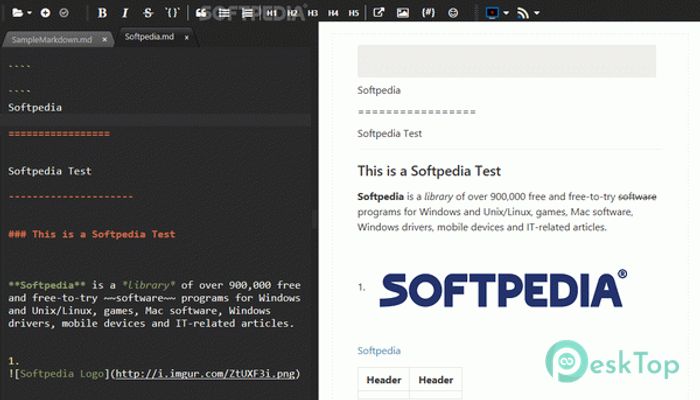700x400 pixels.
Task: Apply H3 heading
Action: click(x=312, y=13)
